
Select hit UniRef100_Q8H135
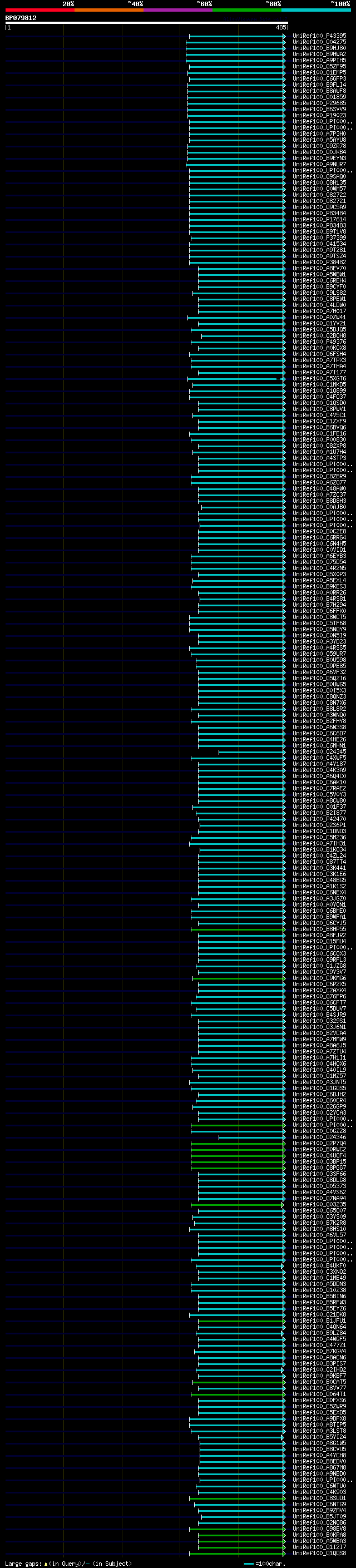coord(319,182)
